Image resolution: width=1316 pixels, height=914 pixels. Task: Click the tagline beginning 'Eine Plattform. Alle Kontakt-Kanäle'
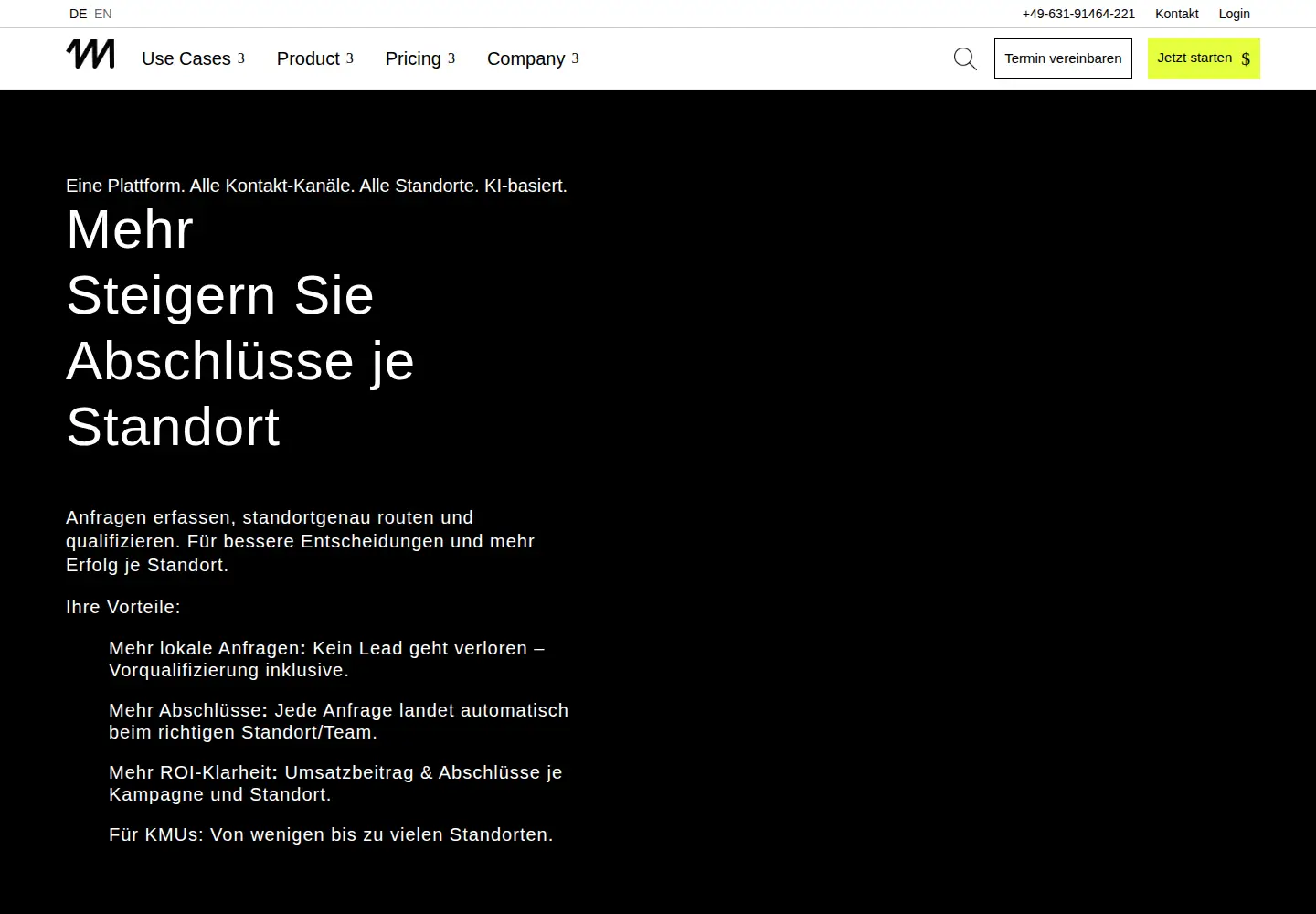click(316, 186)
